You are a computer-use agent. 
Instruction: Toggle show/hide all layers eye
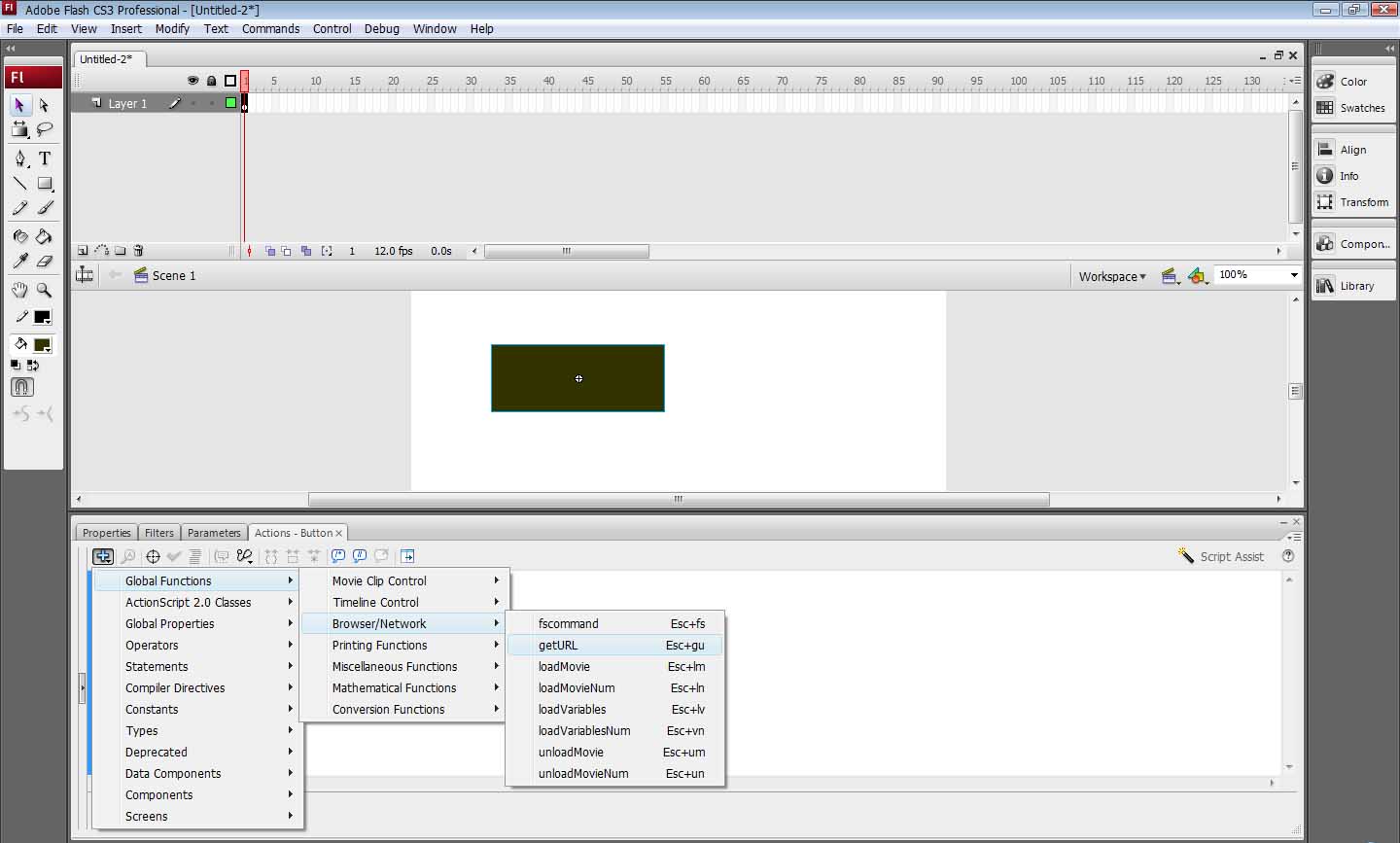click(x=192, y=81)
